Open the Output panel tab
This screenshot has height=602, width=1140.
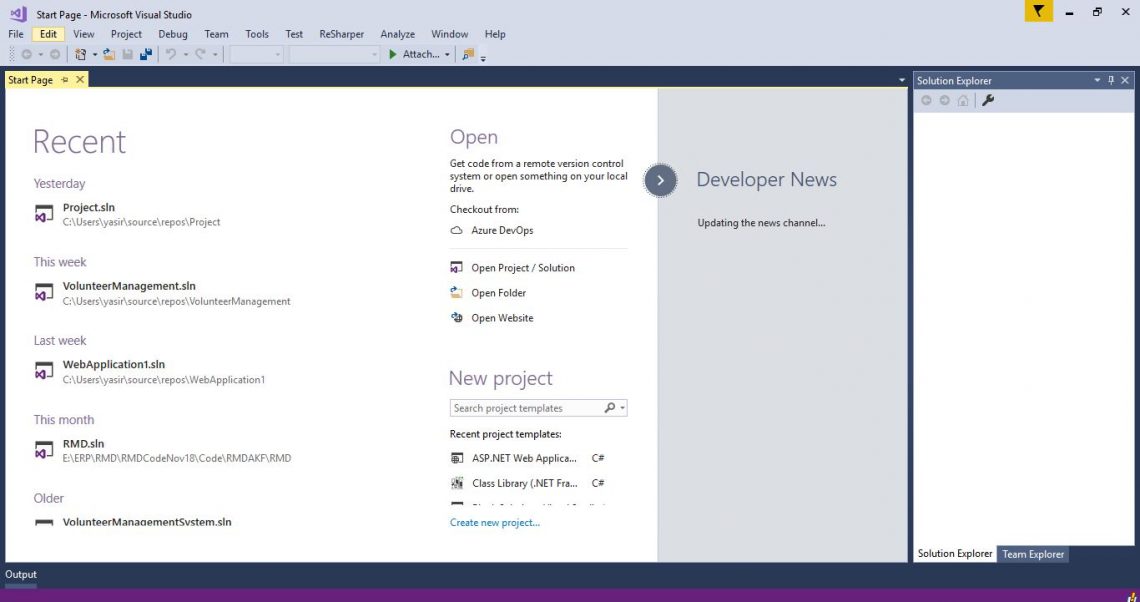pyautogui.click(x=21, y=574)
